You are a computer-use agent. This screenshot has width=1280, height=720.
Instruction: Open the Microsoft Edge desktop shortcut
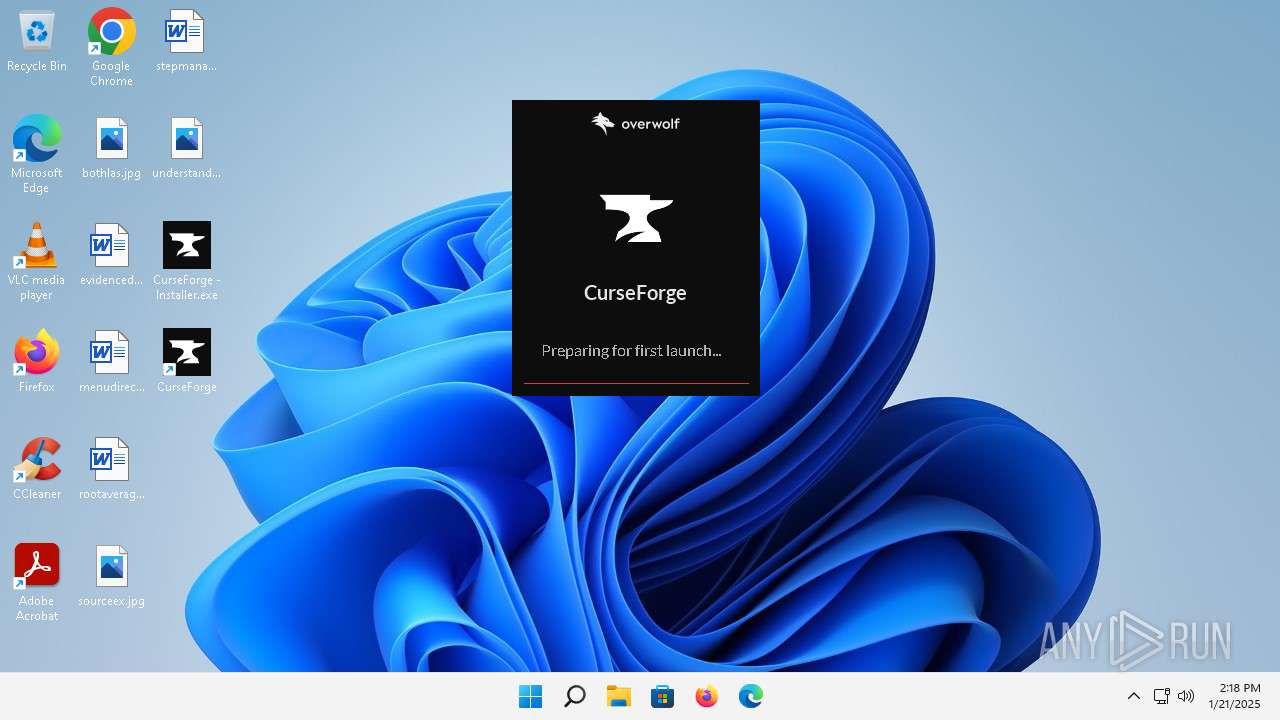pos(37,154)
